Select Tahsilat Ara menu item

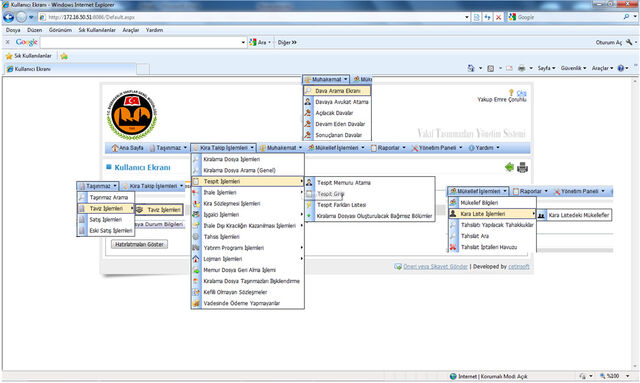[x=492, y=236]
